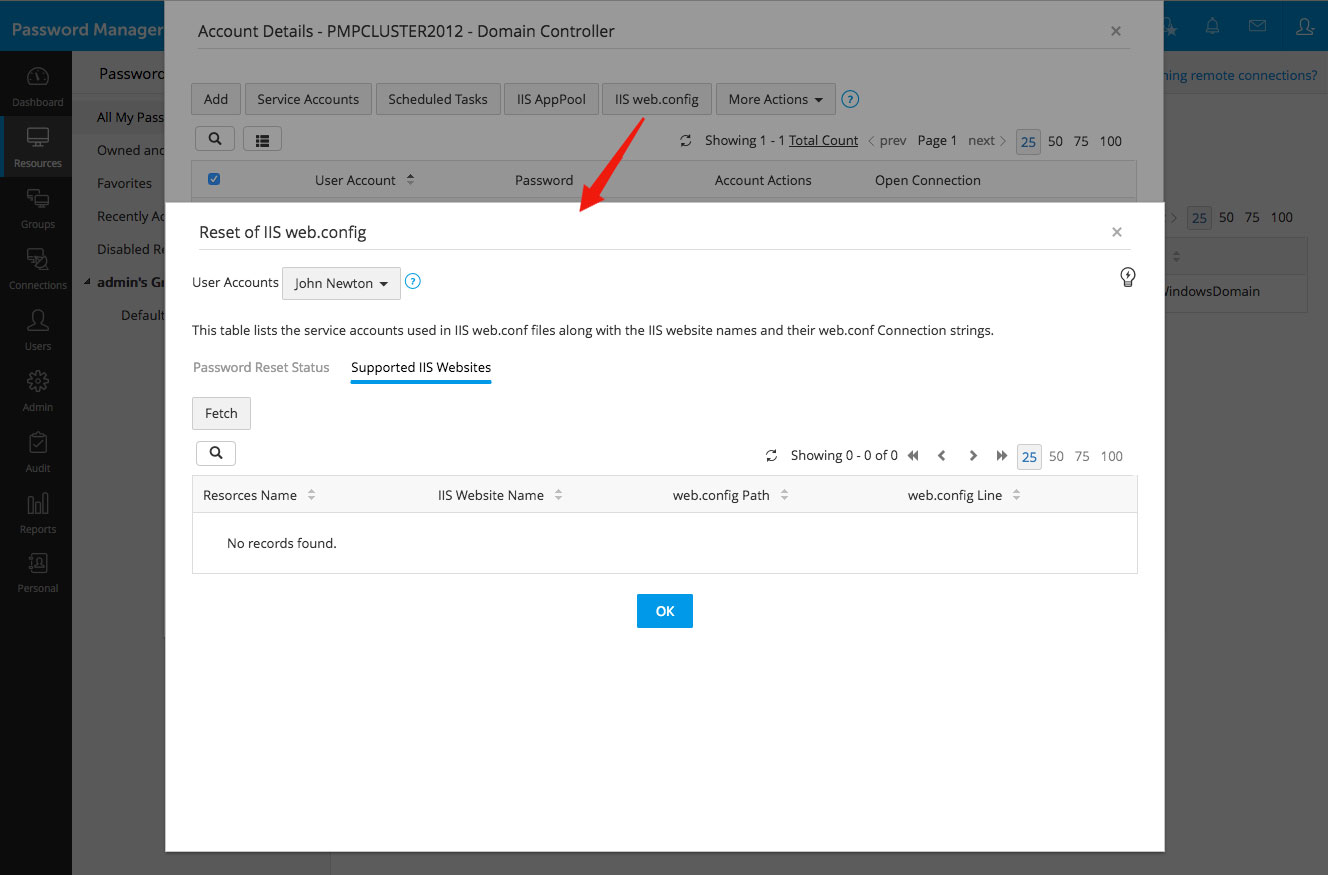1328x875 pixels.
Task: Open the User Accounts dropdown showing John Newton
Action: (341, 283)
